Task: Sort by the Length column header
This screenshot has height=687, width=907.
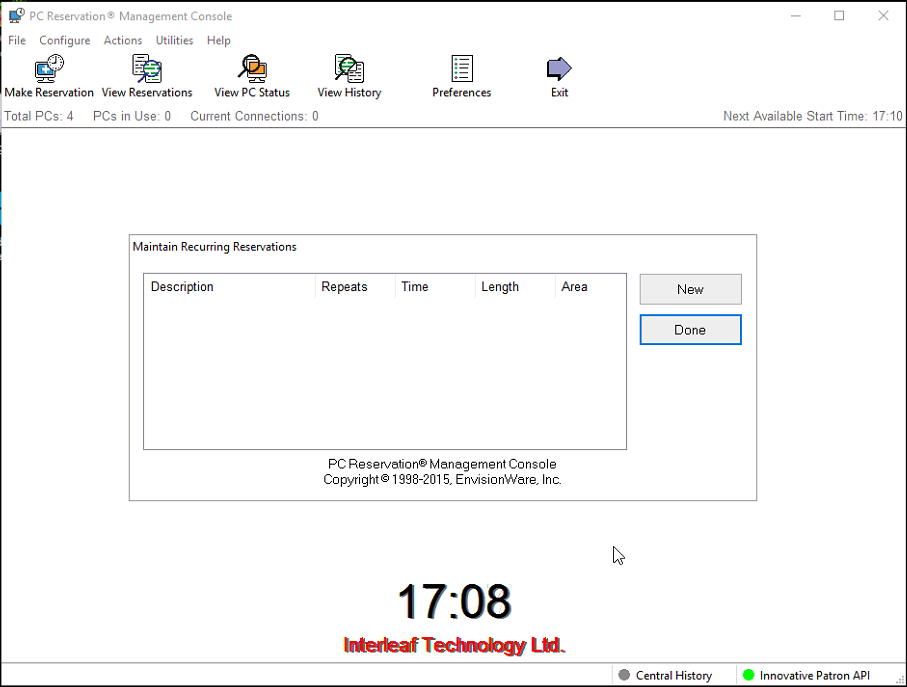Action: pos(515,287)
